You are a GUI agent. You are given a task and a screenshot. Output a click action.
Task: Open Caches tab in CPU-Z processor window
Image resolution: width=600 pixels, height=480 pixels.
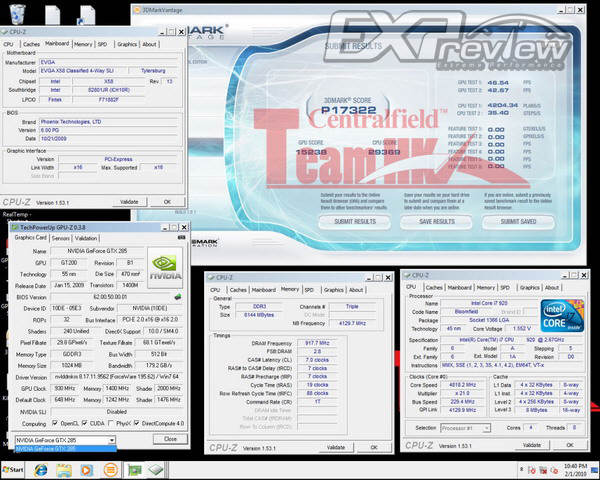pyautogui.click(x=434, y=287)
